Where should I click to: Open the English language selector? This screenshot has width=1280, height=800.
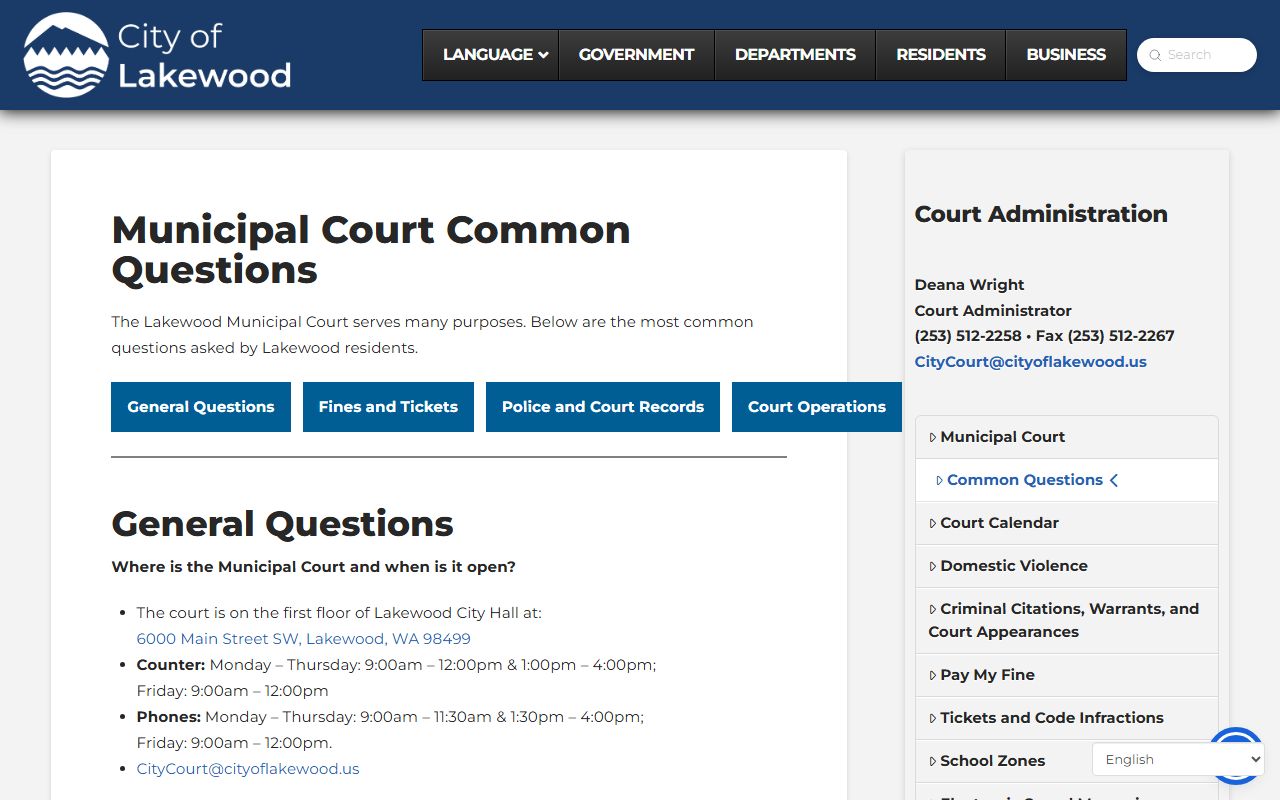(x=1178, y=759)
